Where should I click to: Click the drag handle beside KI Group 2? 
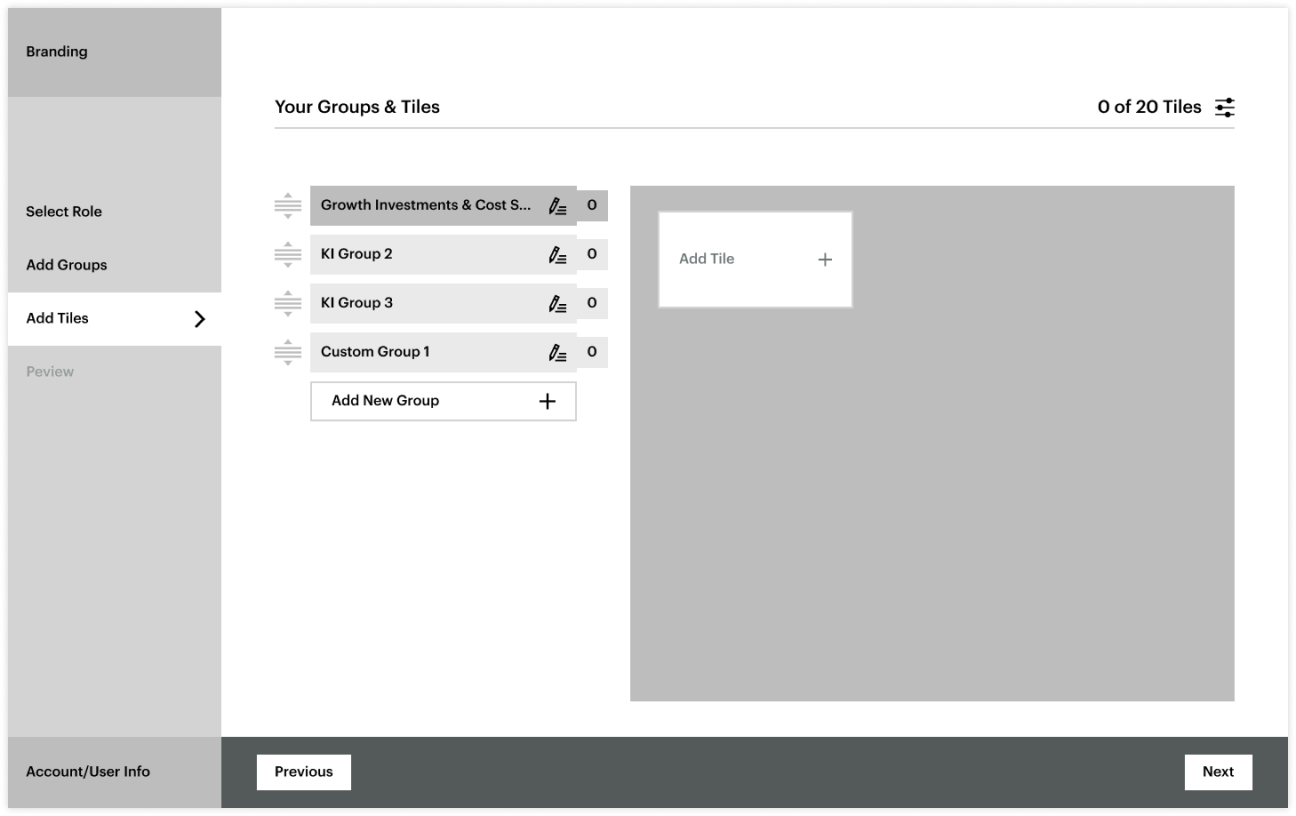click(x=287, y=254)
